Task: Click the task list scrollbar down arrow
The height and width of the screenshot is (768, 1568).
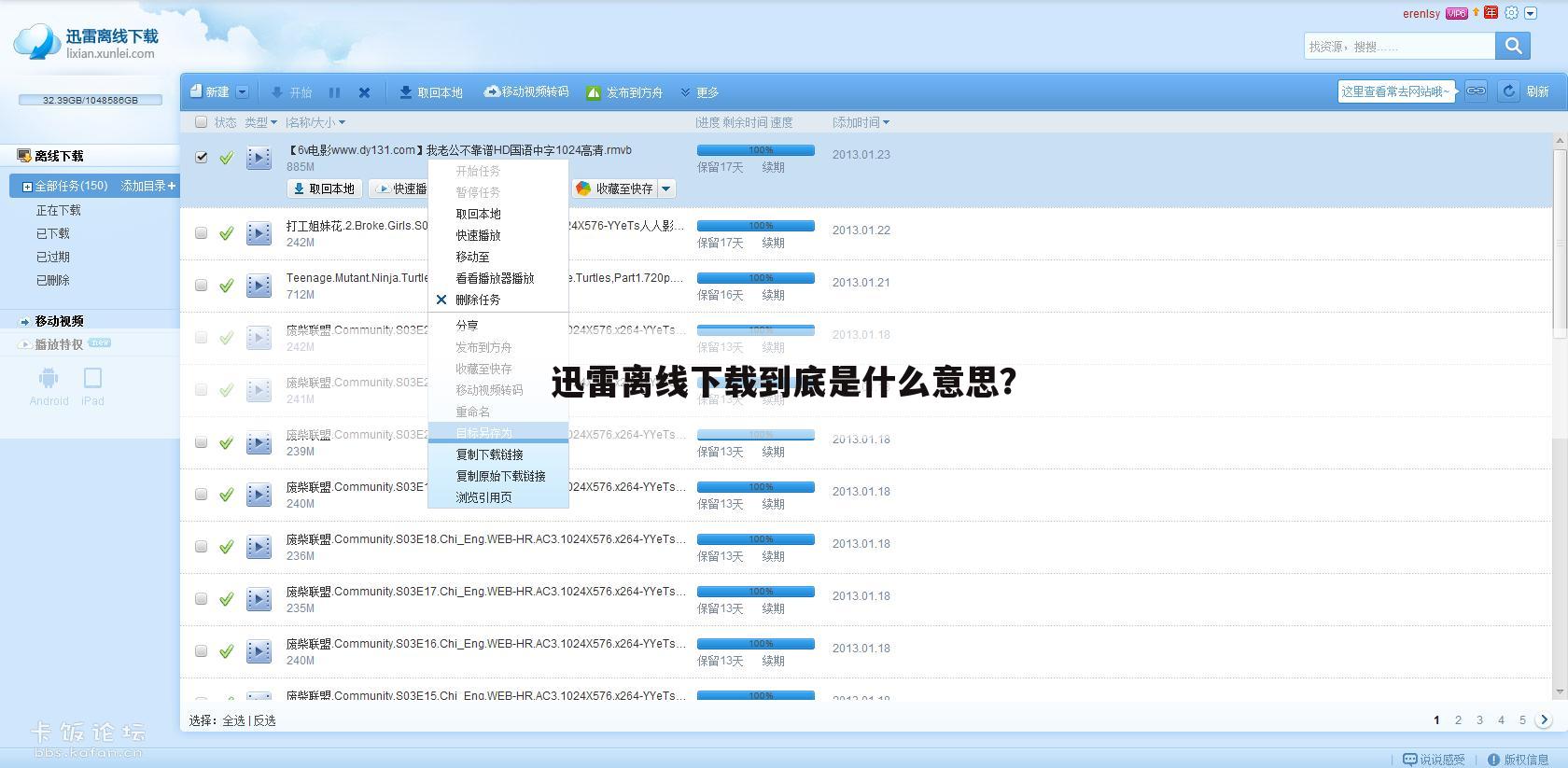Action: 1560,691
